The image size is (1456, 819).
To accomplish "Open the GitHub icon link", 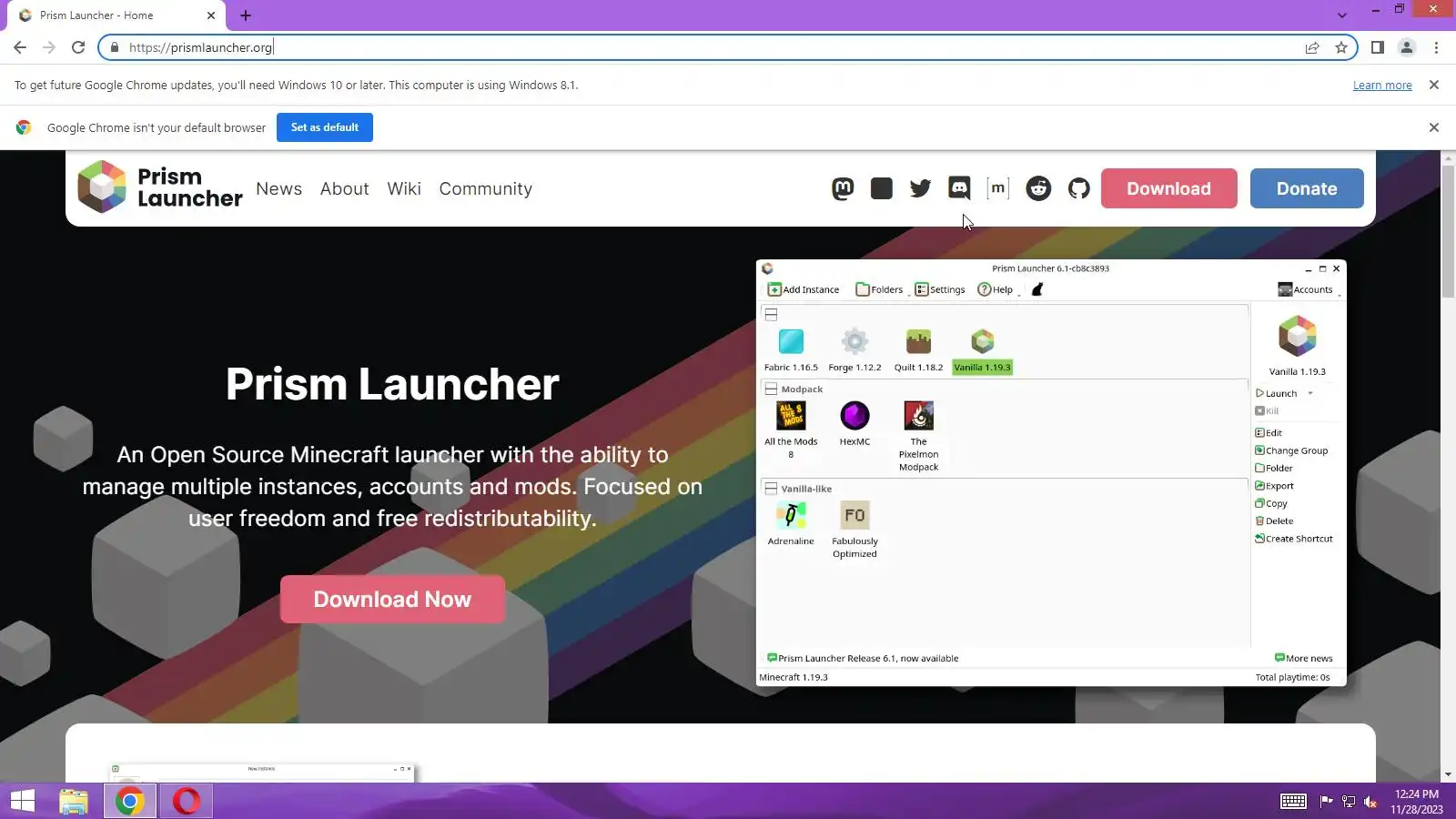I will coord(1078,188).
